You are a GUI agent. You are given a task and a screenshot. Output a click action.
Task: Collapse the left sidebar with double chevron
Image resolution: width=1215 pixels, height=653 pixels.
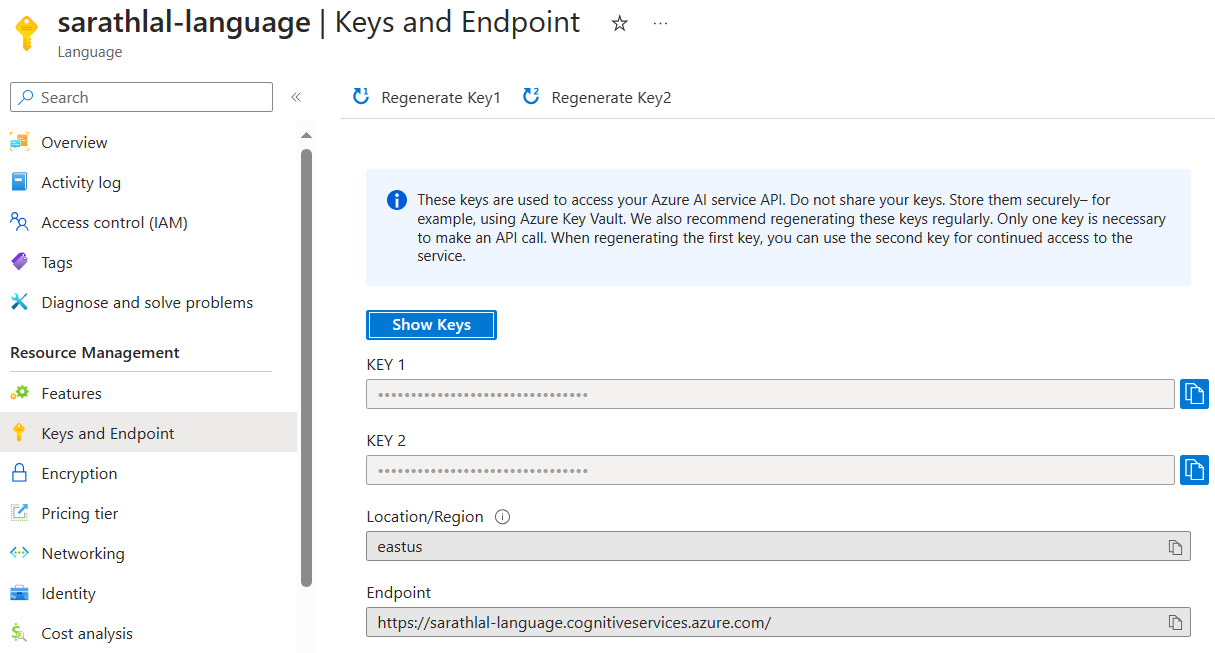click(296, 97)
